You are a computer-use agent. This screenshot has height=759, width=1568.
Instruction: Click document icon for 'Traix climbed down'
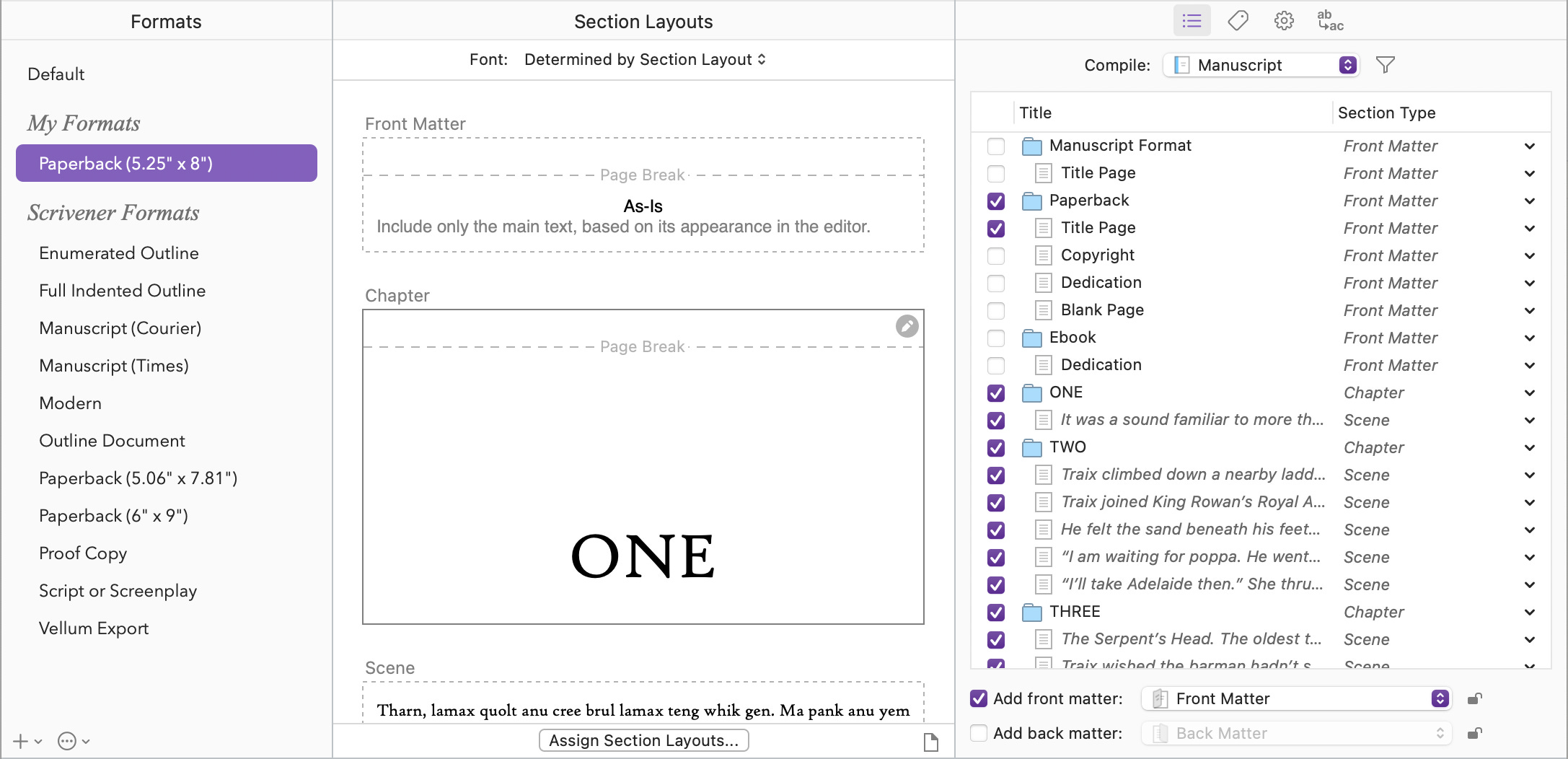pyautogui.click(x=1043, y=475)
